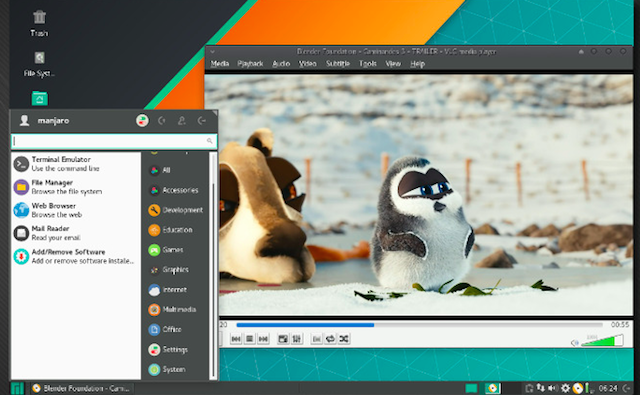
Task: Select the Development category
Action: coord(176,210)
